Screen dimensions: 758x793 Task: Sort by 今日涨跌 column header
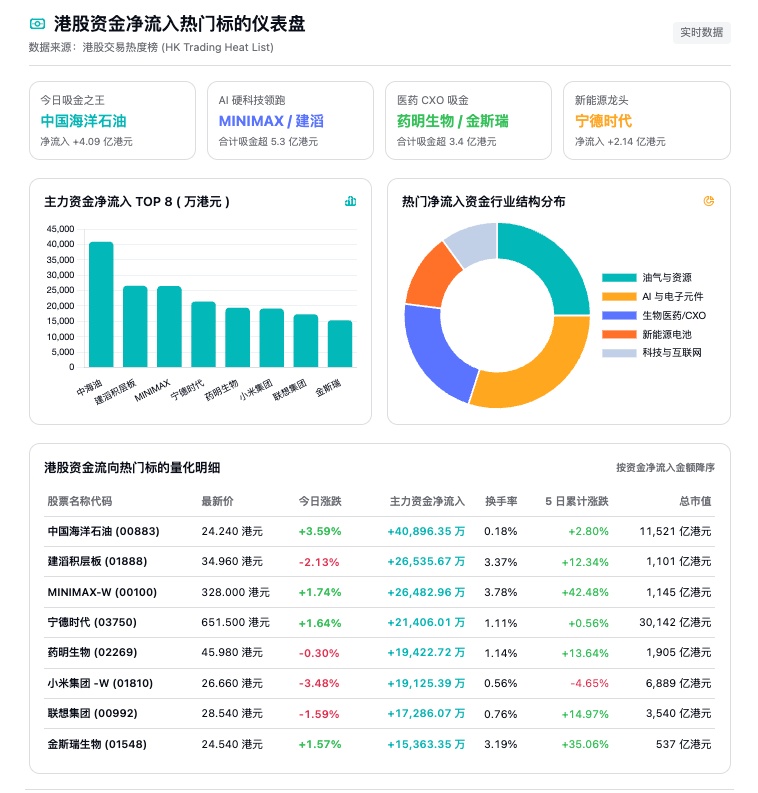coord(320,501)
